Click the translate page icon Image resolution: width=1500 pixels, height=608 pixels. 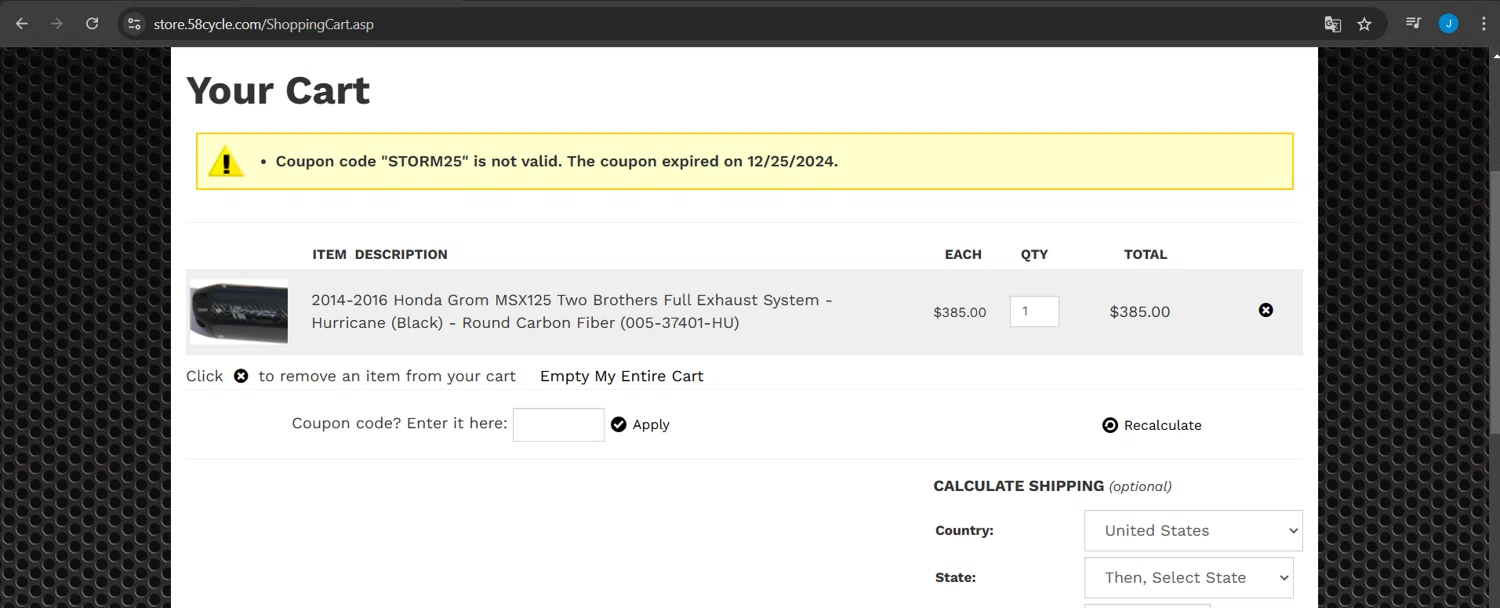(1332, 24)
